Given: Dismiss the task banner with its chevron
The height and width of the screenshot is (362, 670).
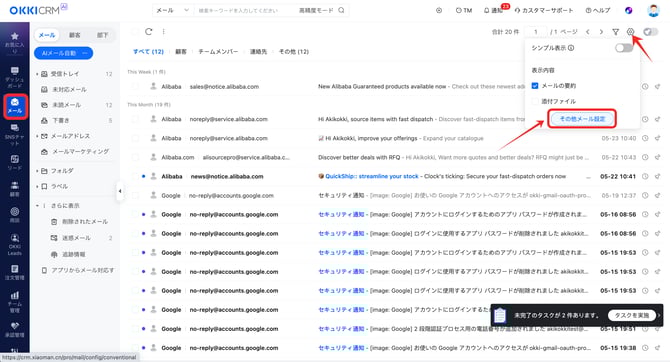Looking at the screenshot, I should point(659,315).
